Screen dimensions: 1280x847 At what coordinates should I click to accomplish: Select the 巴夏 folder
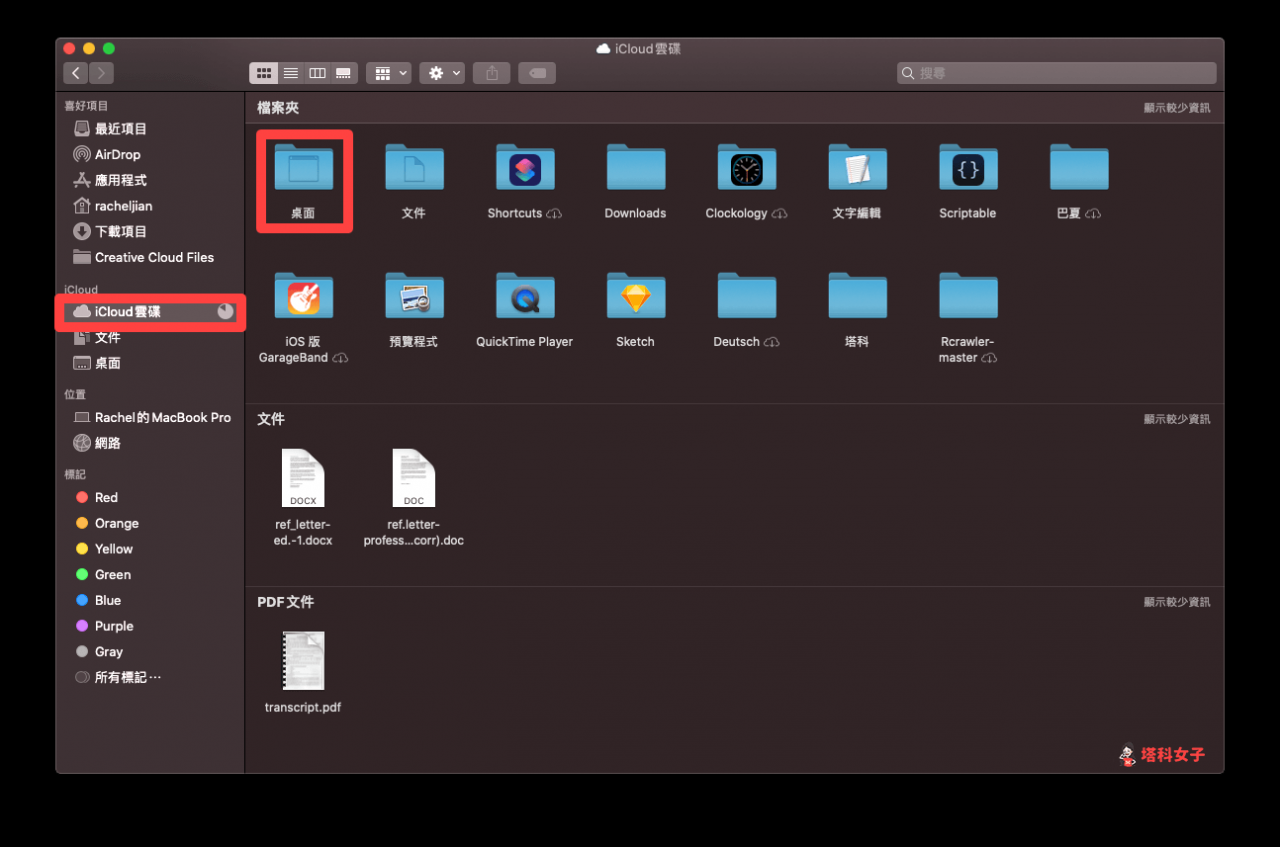tap(1079, 166)
